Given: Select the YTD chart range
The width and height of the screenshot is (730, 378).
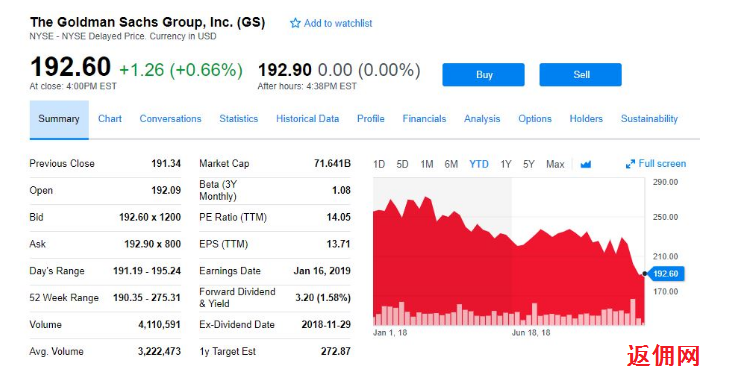Looking at the screenshot, I should click(479, 164).
